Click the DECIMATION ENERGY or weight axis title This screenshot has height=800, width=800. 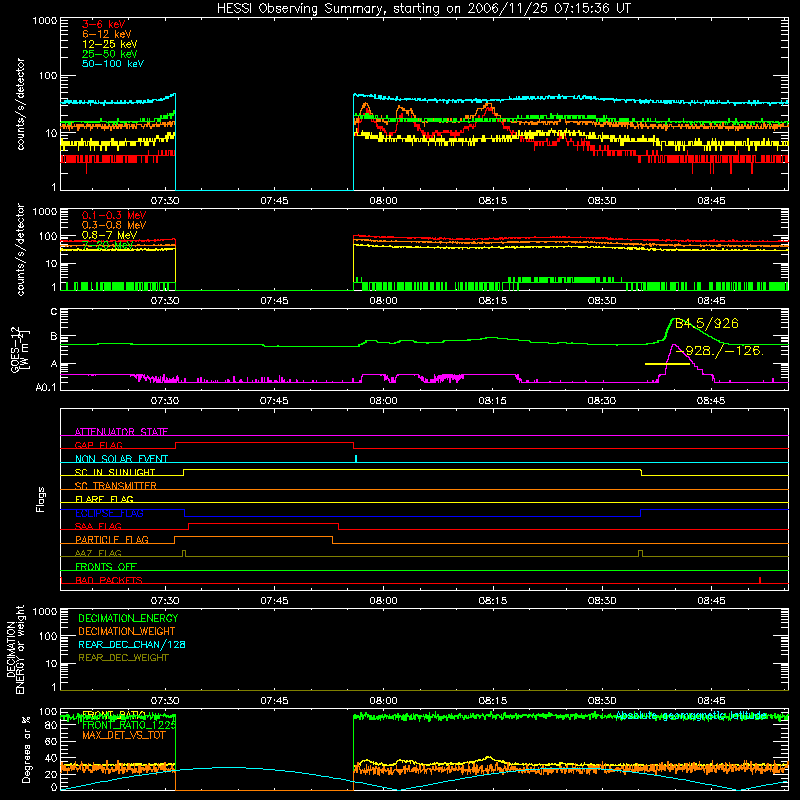[15, 649]
